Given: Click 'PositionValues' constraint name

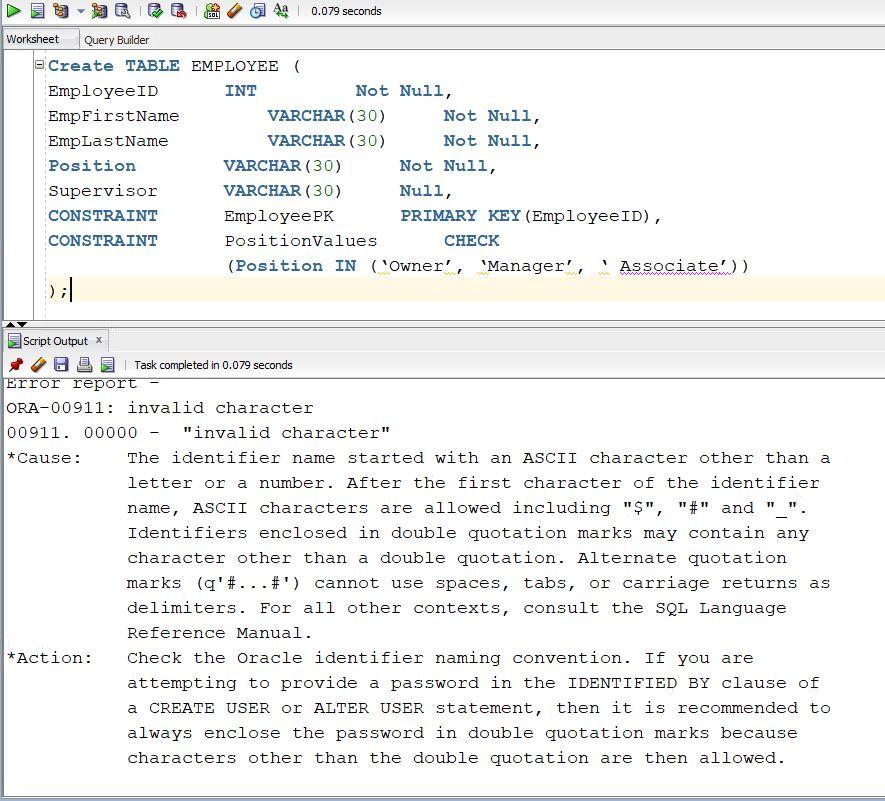Looking at the screenshot, I should coord(301,240).
